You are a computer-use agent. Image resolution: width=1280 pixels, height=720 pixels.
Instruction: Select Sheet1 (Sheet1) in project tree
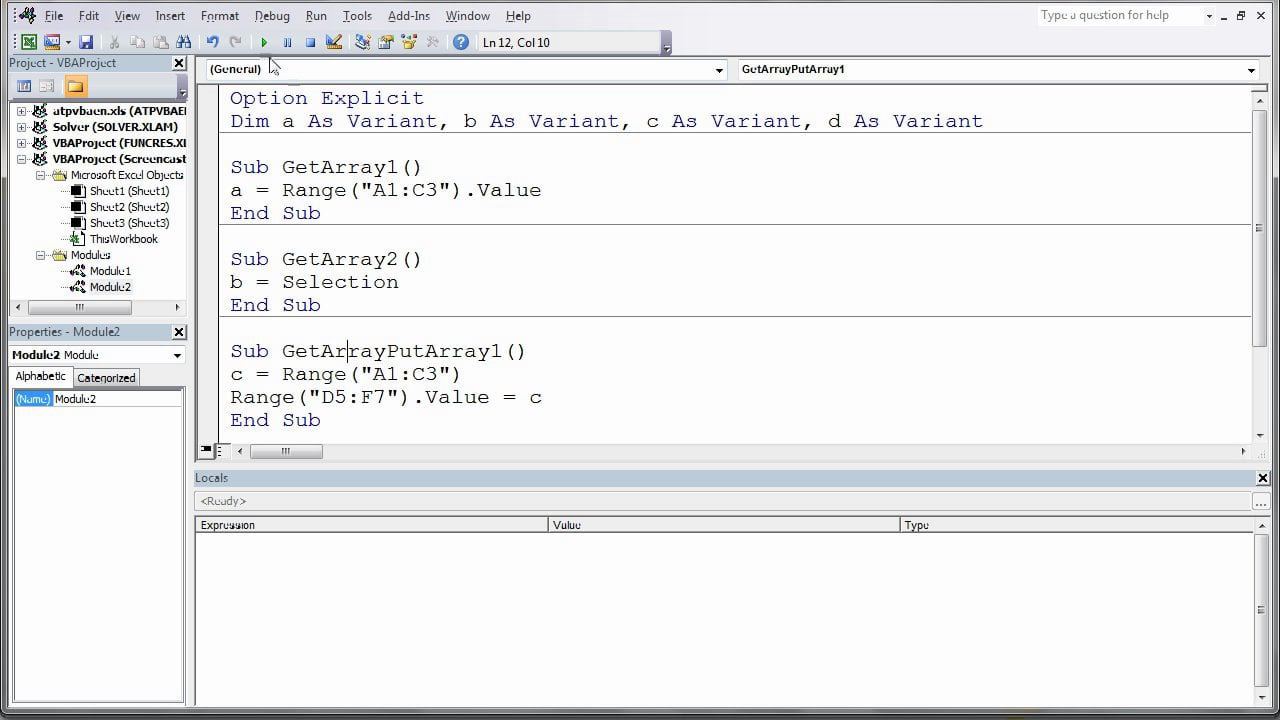(x=129, y=191)
